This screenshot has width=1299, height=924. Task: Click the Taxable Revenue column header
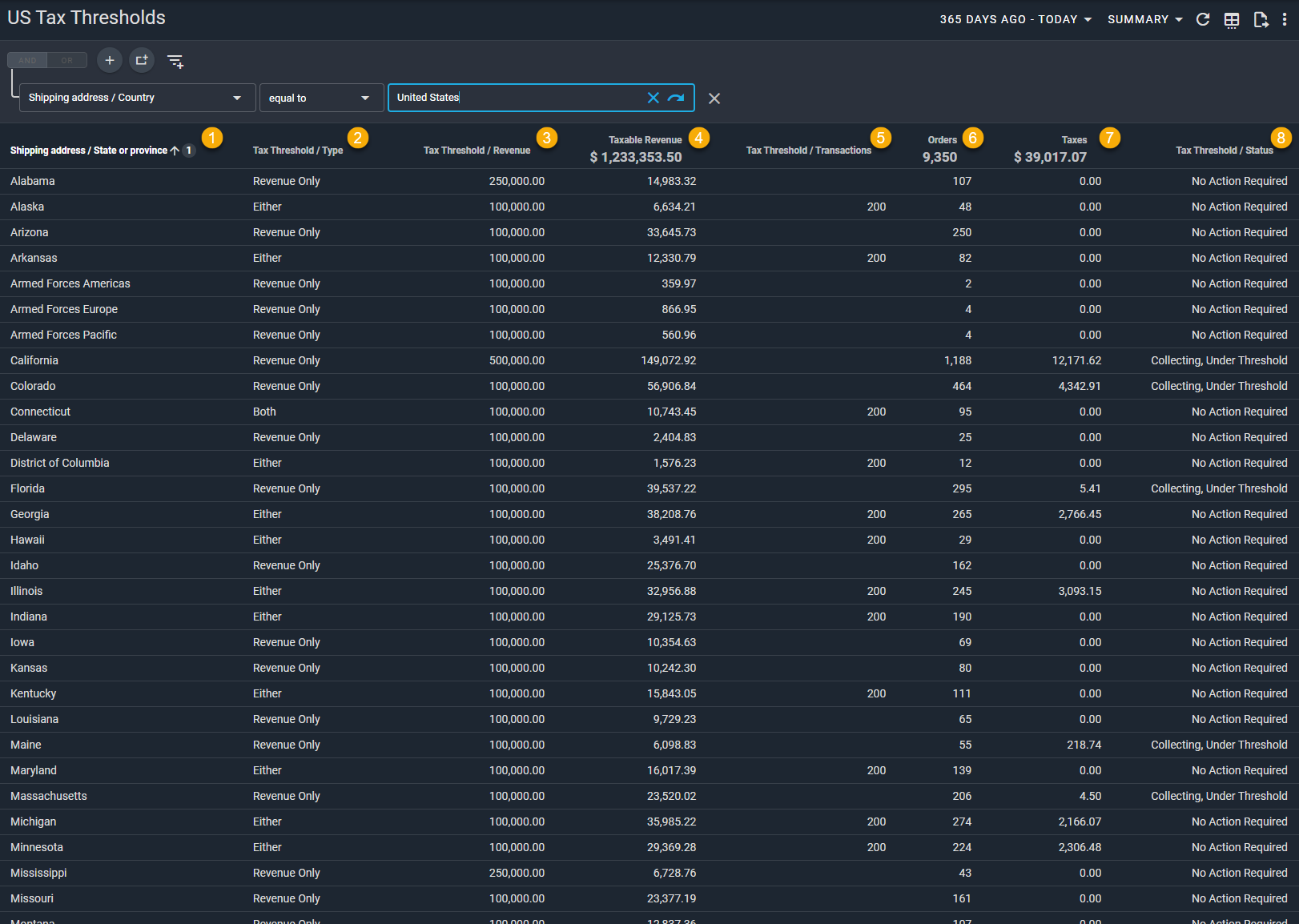645,140
